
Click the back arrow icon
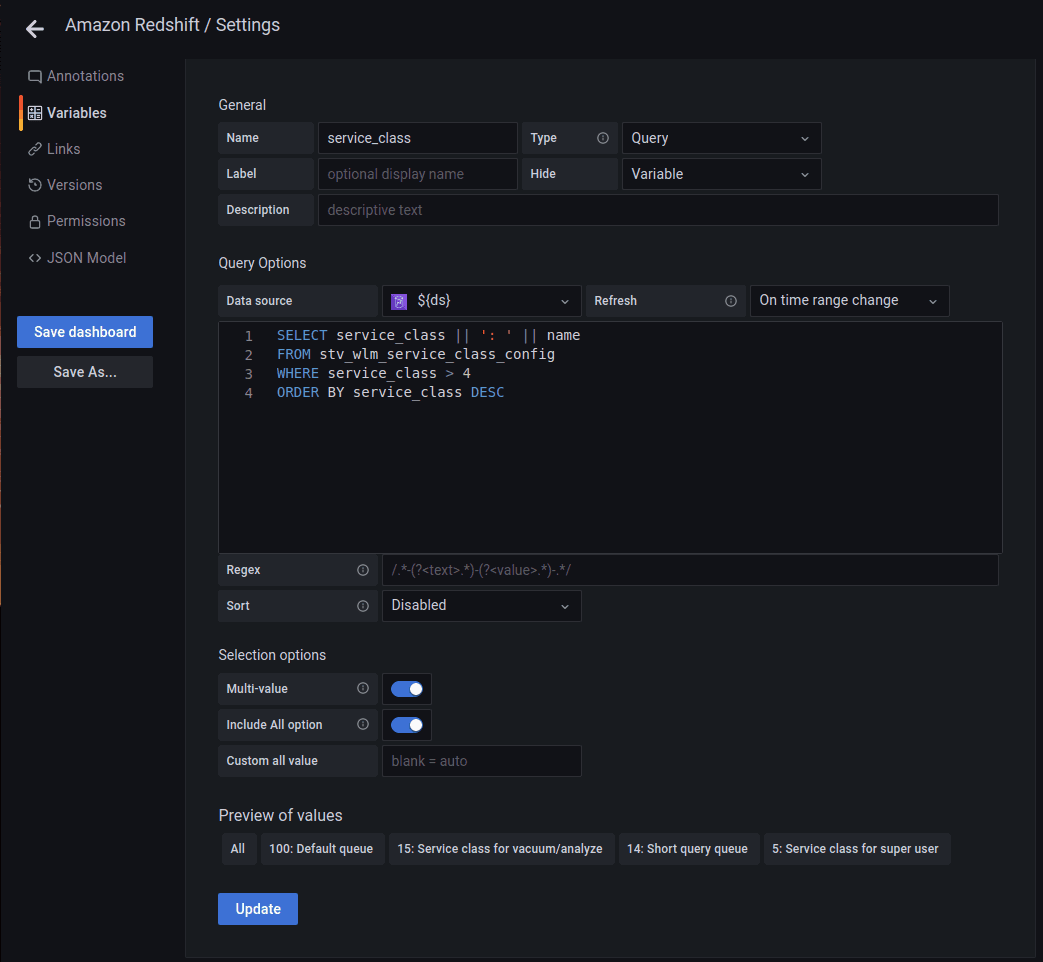[35, 29]
